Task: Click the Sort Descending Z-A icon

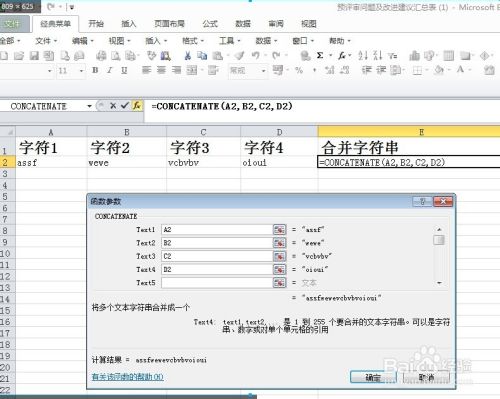Action: point(378,56)
